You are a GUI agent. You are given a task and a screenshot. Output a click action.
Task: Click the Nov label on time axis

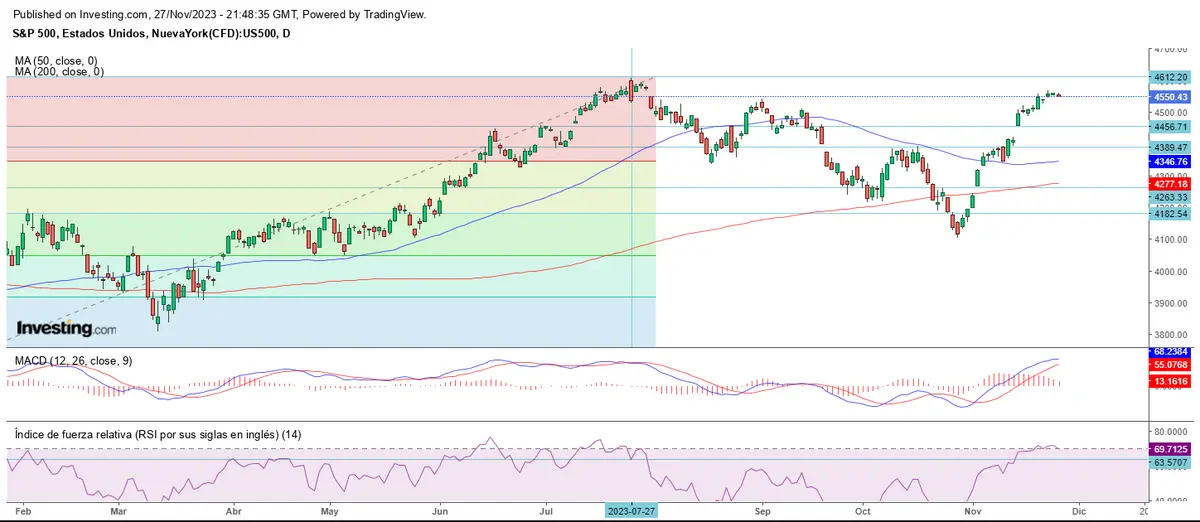pyautogui.click(x=971, y=510)
